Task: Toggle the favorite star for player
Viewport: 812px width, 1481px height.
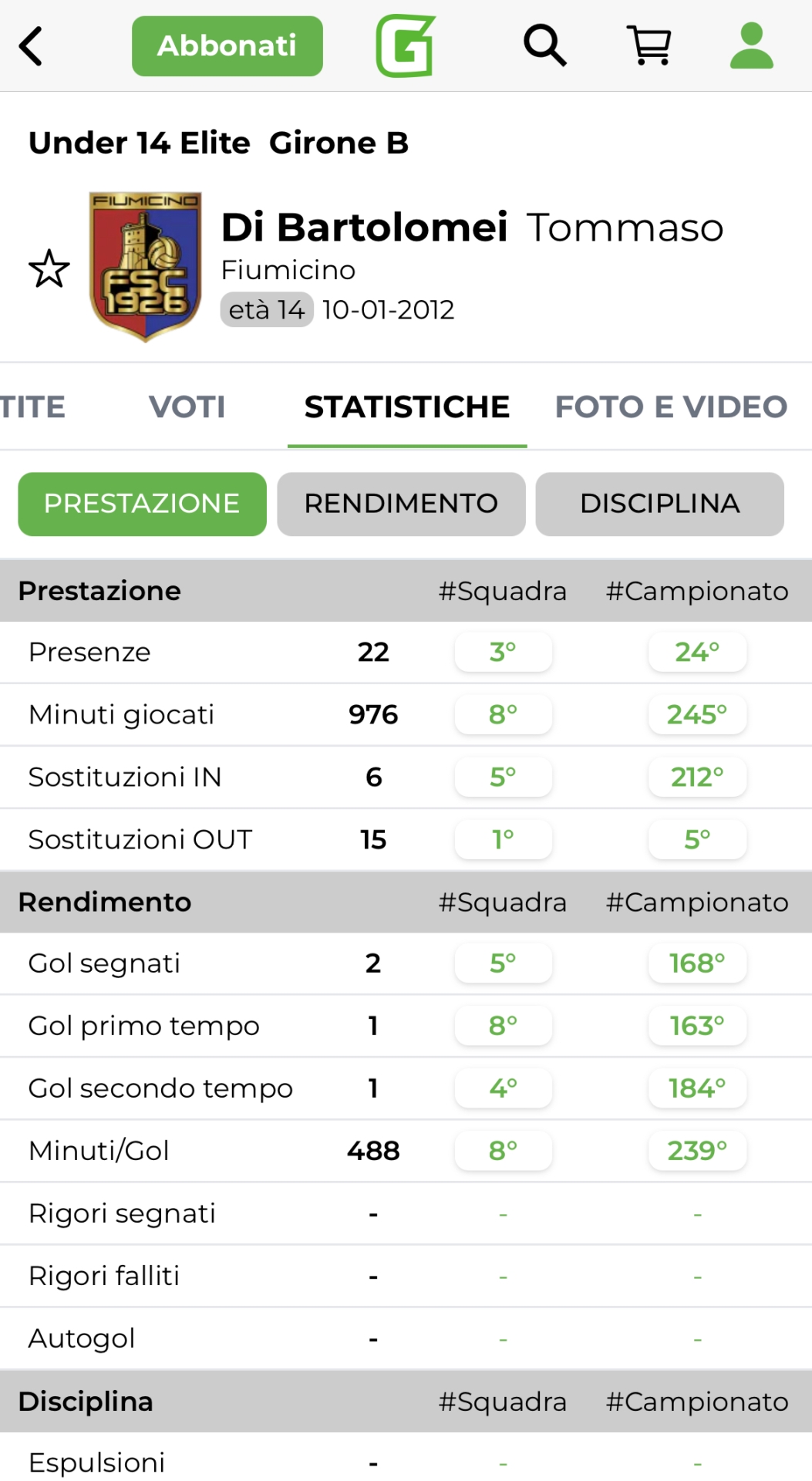Action: tap(49, 268)
